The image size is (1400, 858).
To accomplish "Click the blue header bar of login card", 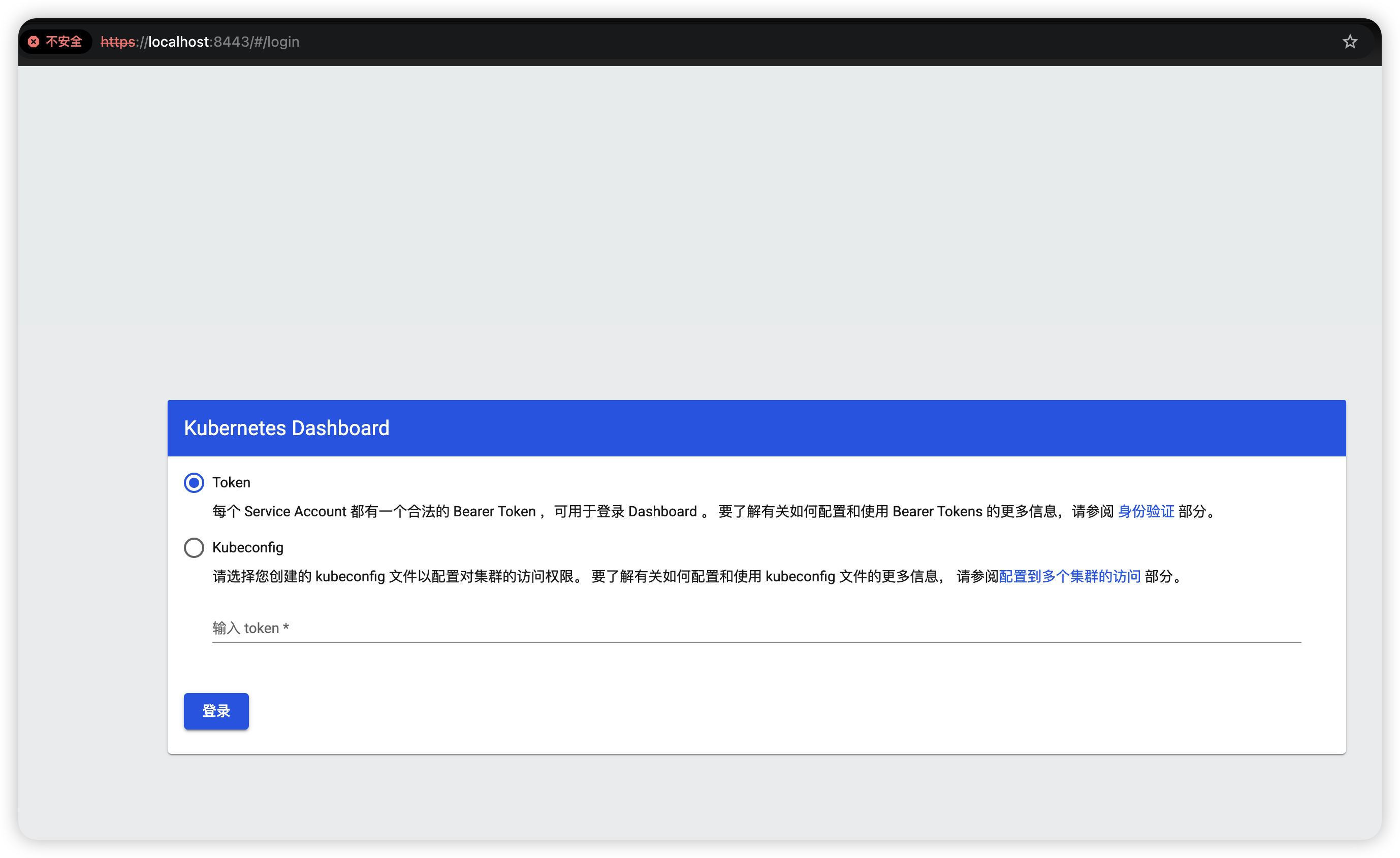I will click(852, 428).
